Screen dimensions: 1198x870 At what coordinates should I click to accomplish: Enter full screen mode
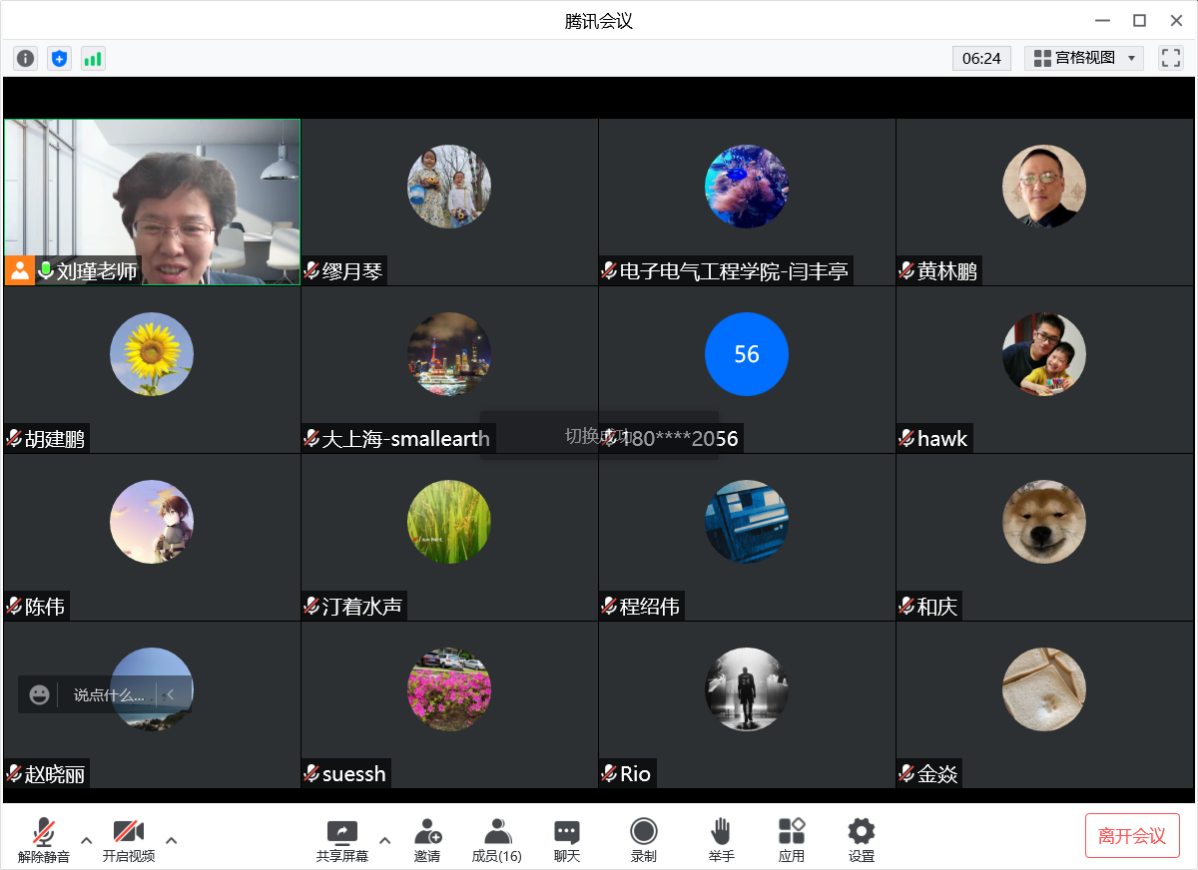pos(1170,58)
